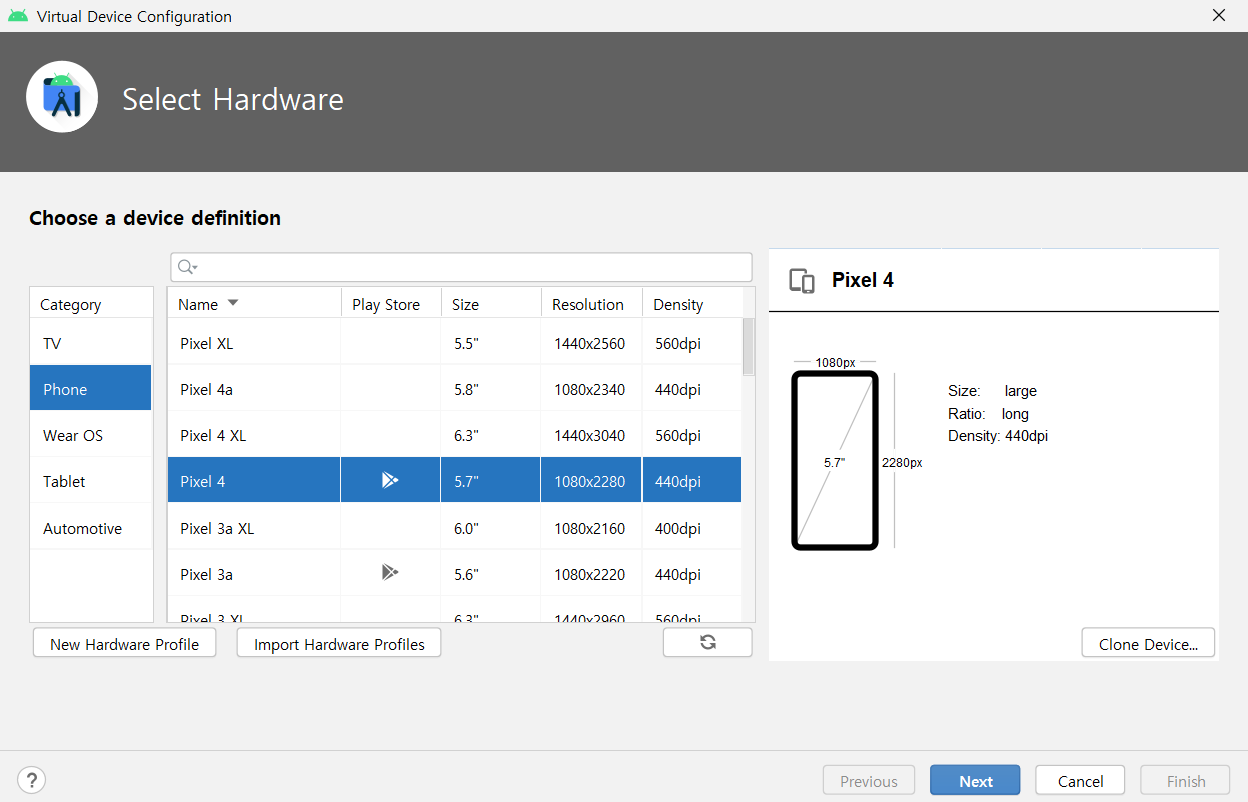Viewport: 1248px width, 802px height.
Task: Sort by Name column arrow
Action: tap(233, 303)
